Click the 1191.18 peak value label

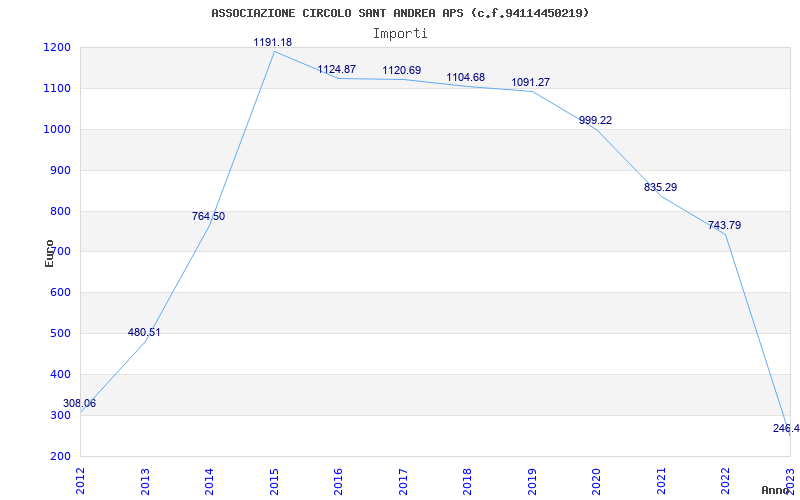[x=273, y=42]
